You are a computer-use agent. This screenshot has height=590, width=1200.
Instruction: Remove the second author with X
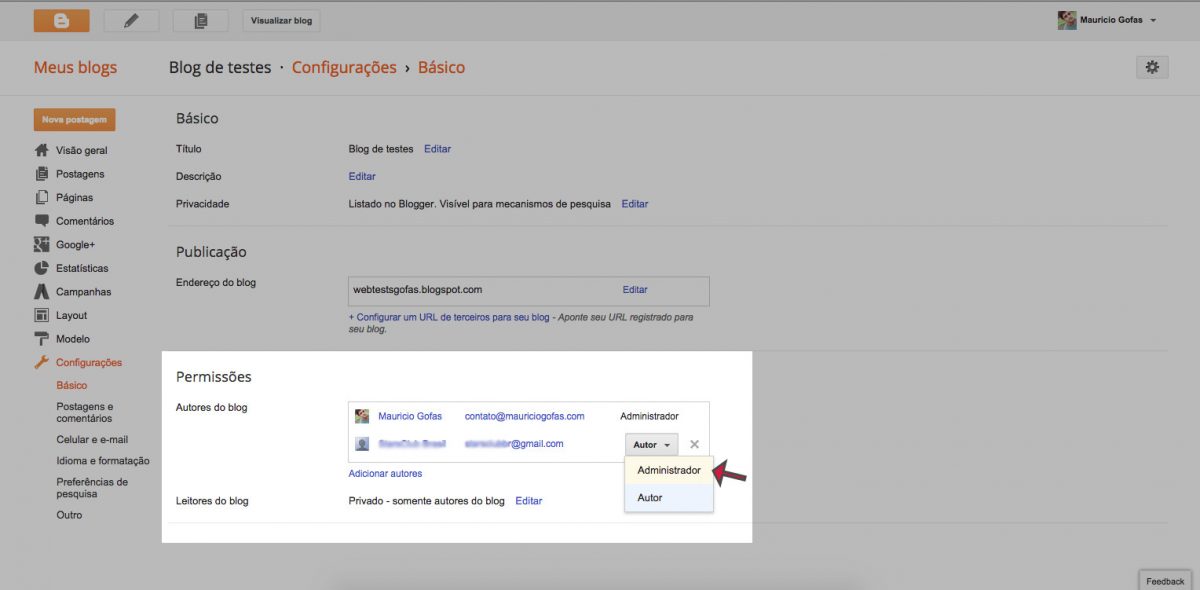[x=695, y=445]
